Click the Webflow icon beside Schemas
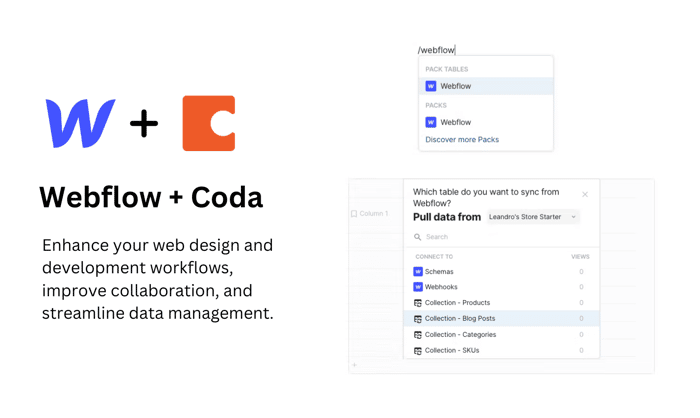This screenshot has height=418, width=700. point(418,272)
